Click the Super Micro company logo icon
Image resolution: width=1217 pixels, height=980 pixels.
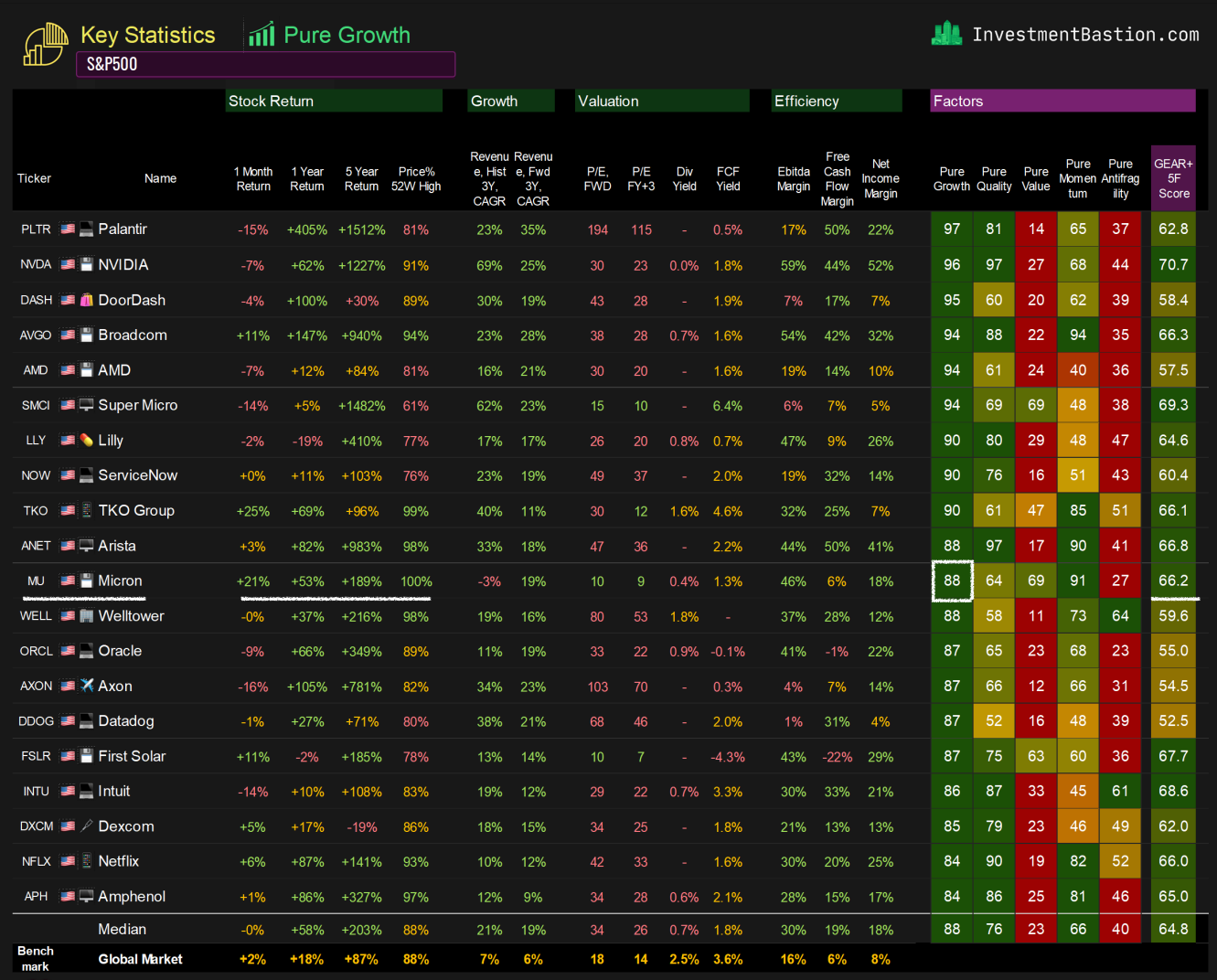87,405
